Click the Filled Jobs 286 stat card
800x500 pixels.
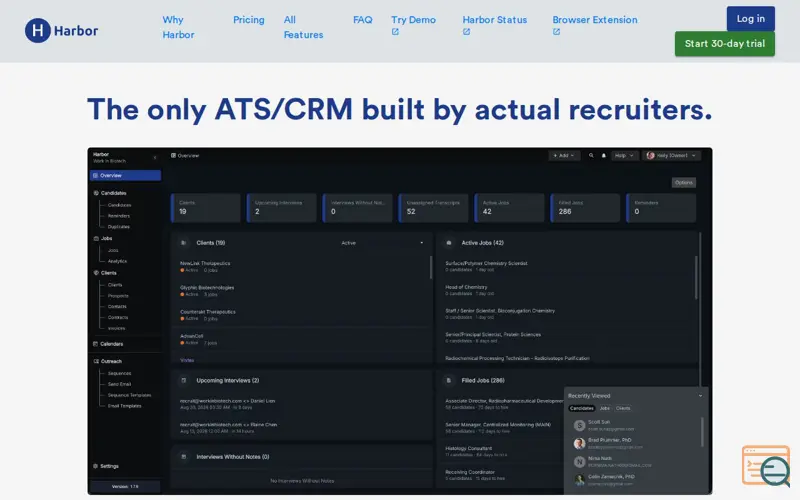point(585,208)
